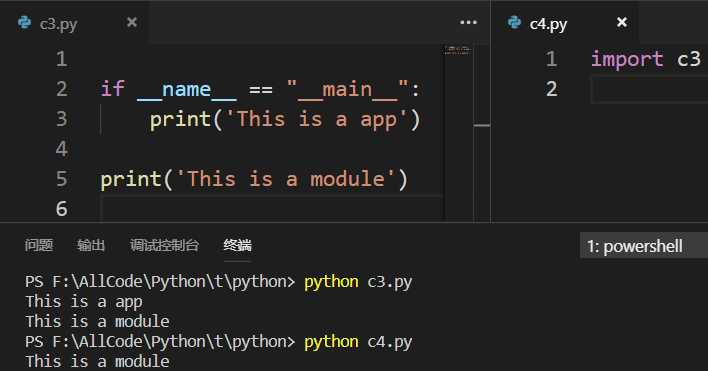The image size is (708, 371).
Task: Switch to the c3.py editor tab
Action: pos(75,23)
